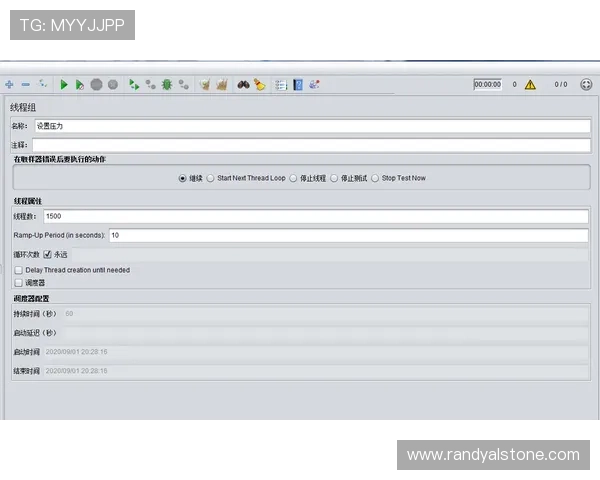
Task: Select the 停止测试 radio option
Action: 334,178
